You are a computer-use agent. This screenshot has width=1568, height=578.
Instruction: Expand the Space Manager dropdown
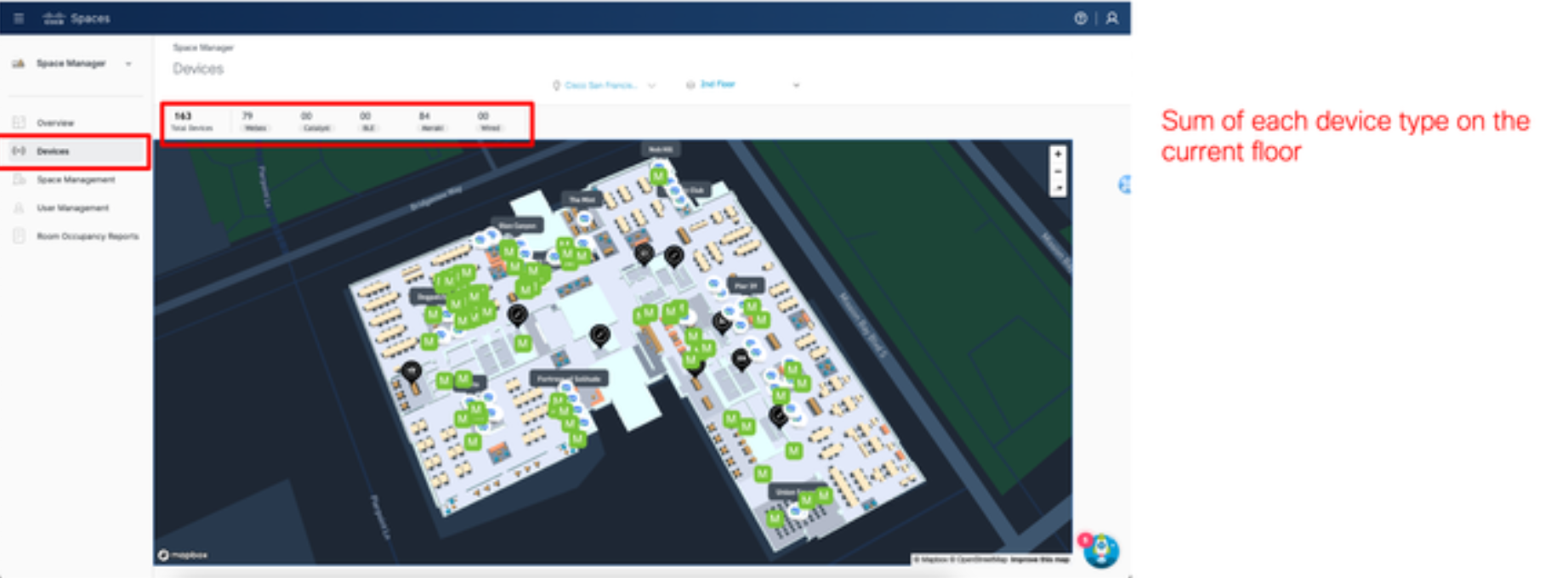click(128, 64)
